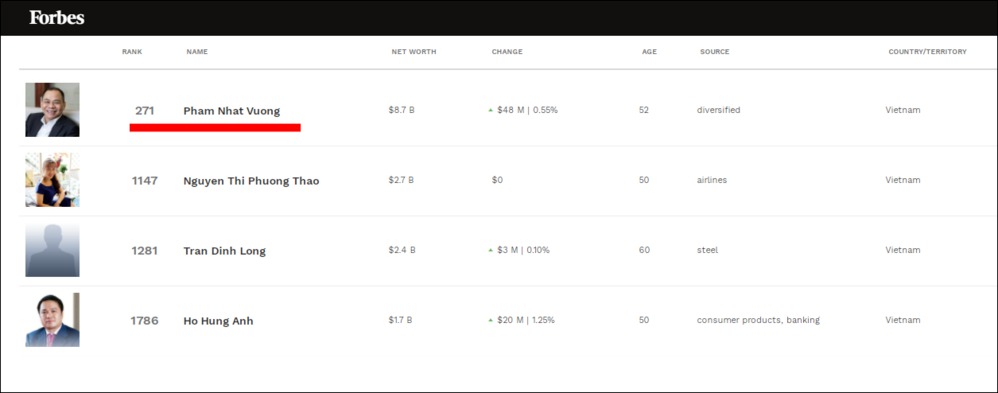
Task: Open Ho Hung Anh's portrait thumbnail
Action: (x=52, y=320)
